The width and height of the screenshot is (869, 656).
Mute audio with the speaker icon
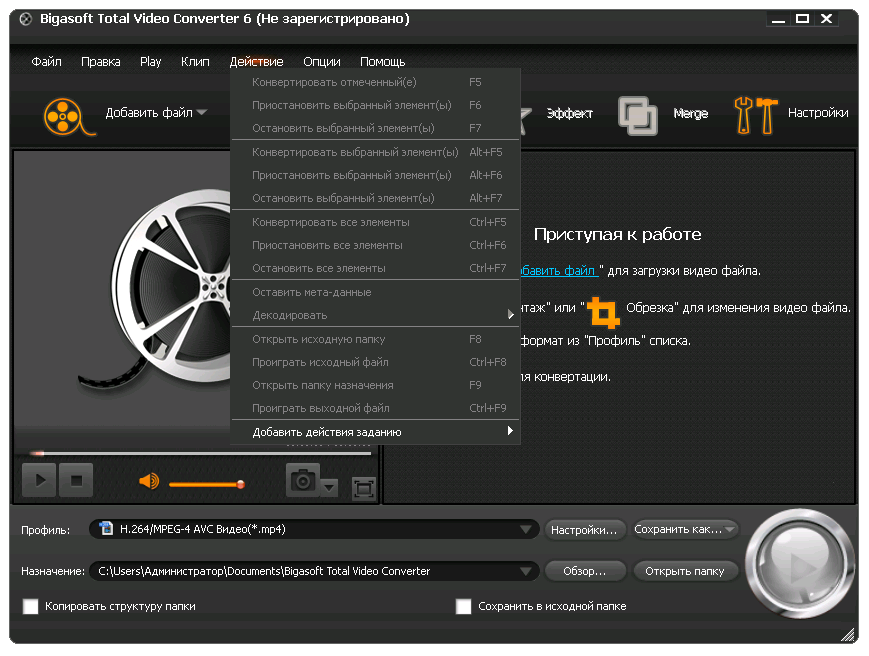[x=149, y=480]
